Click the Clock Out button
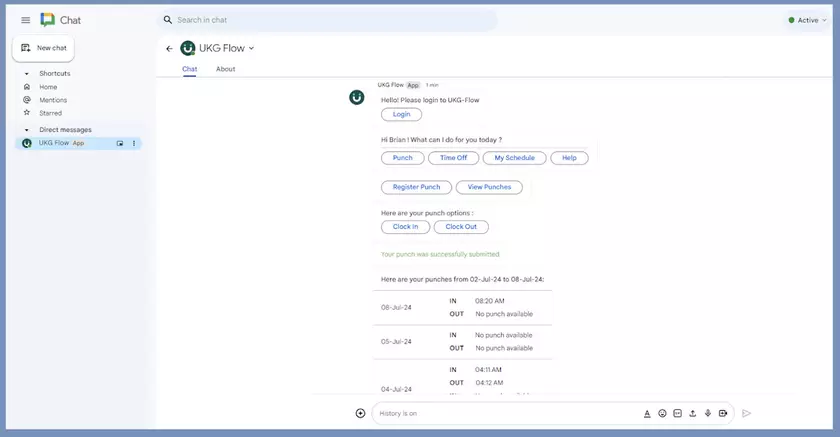840x437 pixels. tap(461, 227)
